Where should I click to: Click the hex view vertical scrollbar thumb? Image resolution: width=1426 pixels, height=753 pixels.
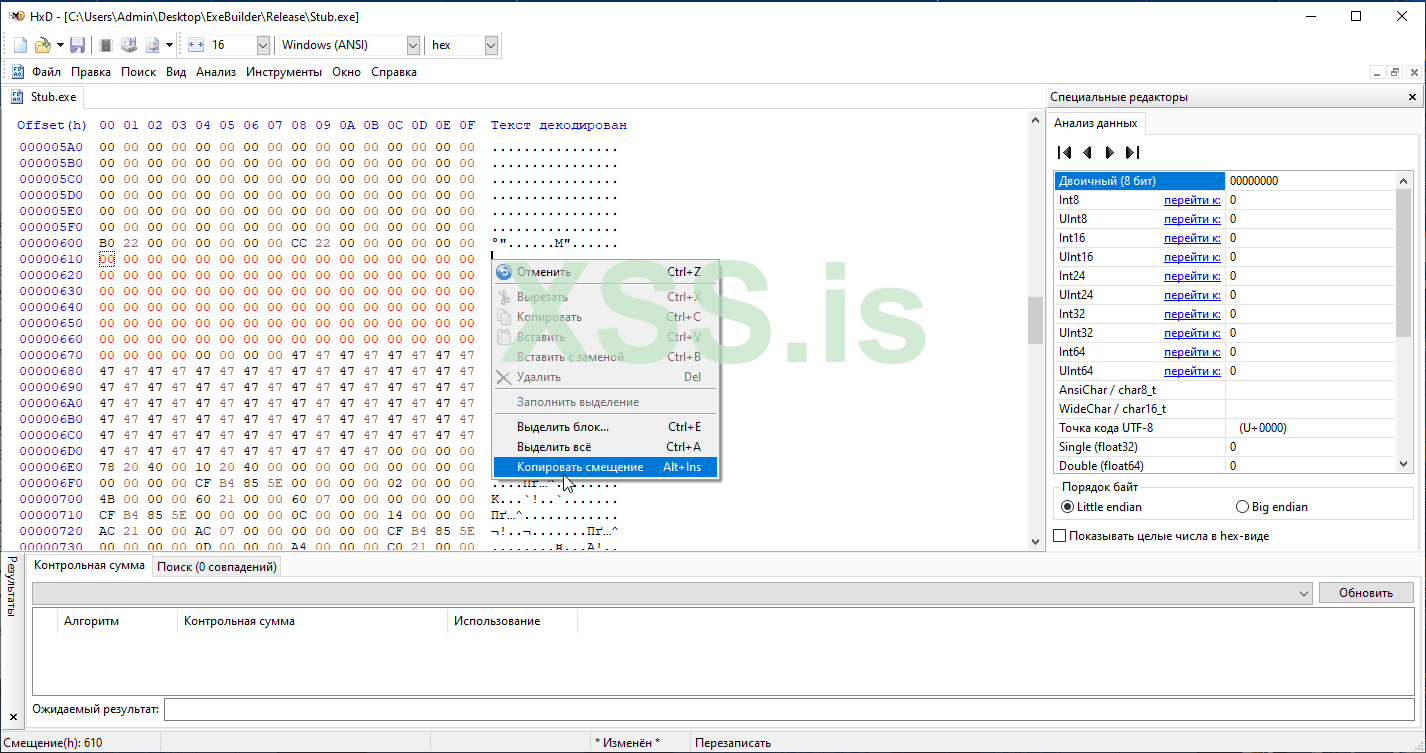[1036, 320]
